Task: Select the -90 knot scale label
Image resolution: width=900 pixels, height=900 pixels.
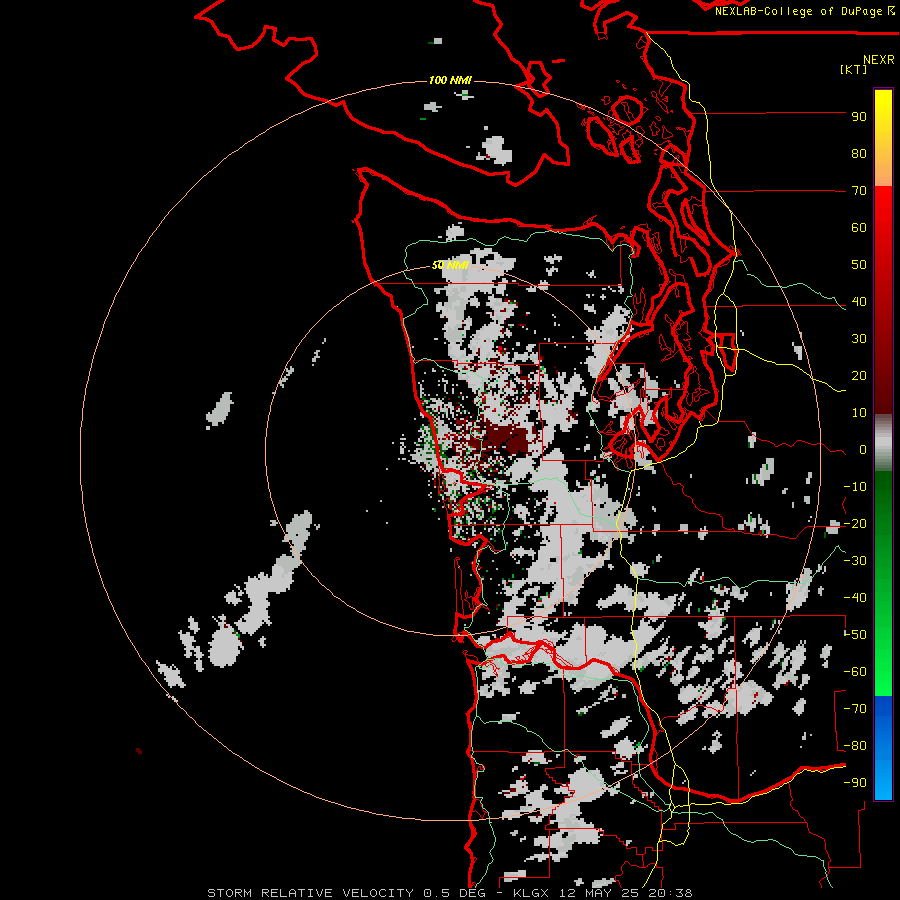Action: coord(855,783)
